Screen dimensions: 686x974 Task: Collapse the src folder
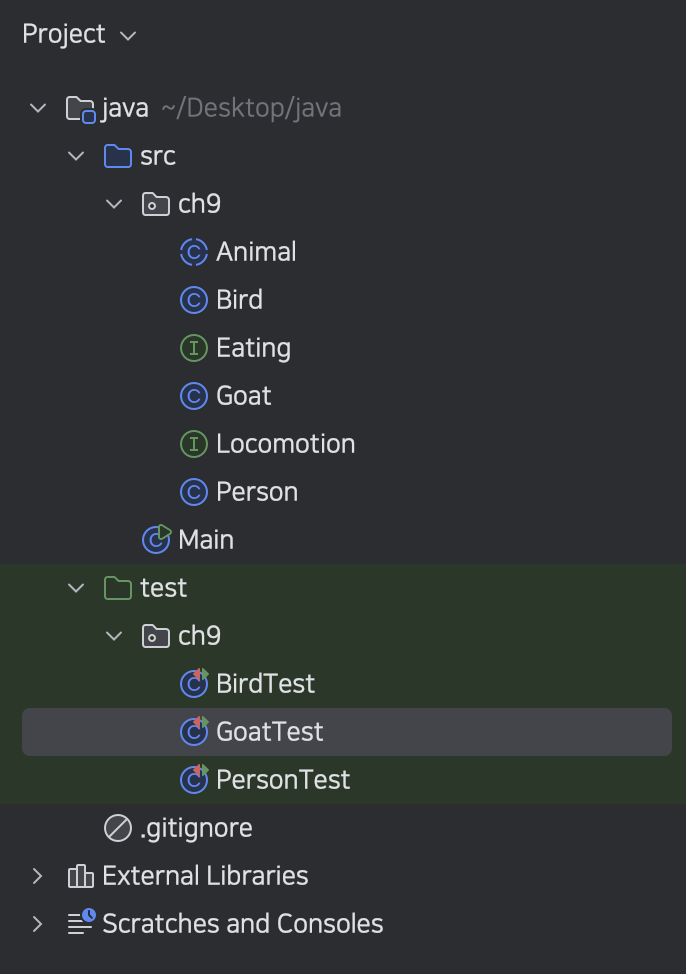tap(76, 156)
